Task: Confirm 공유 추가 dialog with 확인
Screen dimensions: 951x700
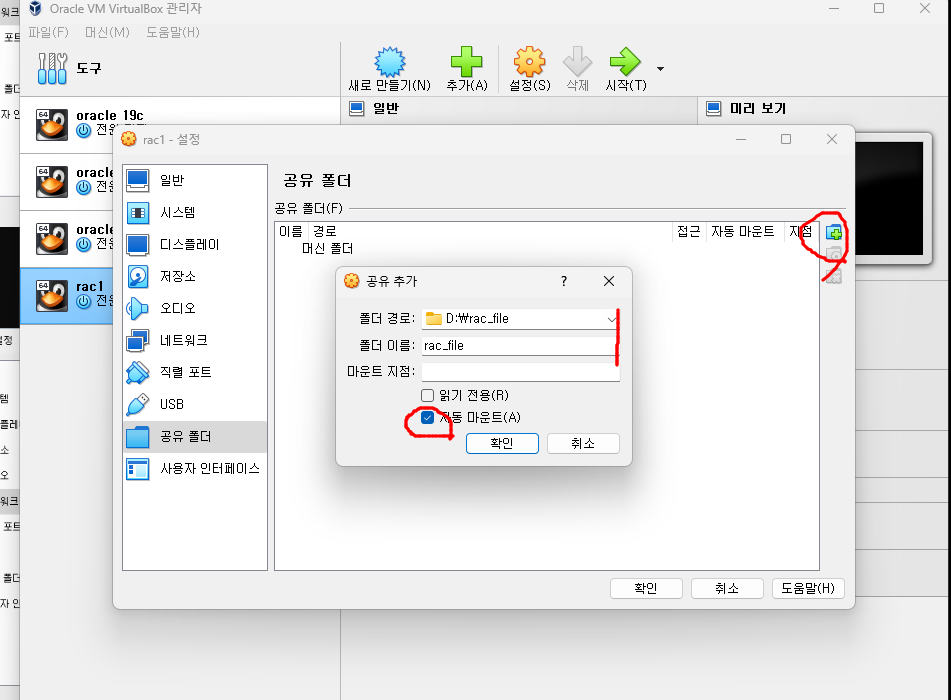Action: point(502,443)
